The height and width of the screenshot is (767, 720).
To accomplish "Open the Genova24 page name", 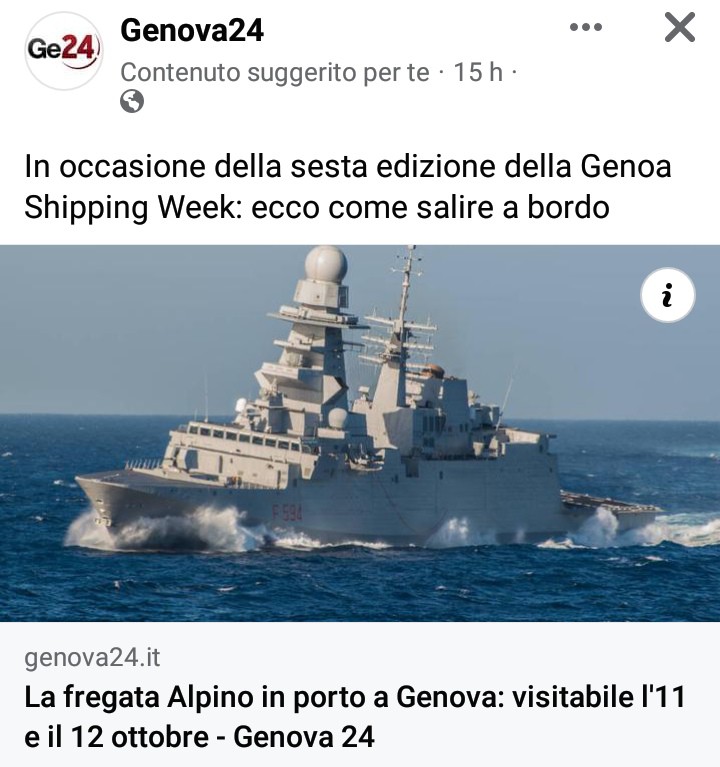I will (x=192, y=30).
